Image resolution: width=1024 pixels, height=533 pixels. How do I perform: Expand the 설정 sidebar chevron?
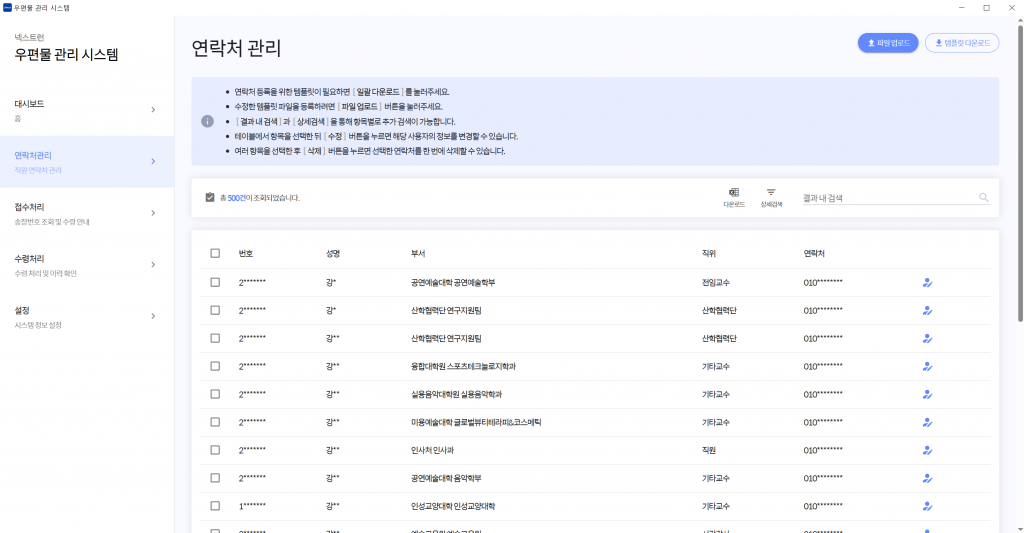click(153, 317)
